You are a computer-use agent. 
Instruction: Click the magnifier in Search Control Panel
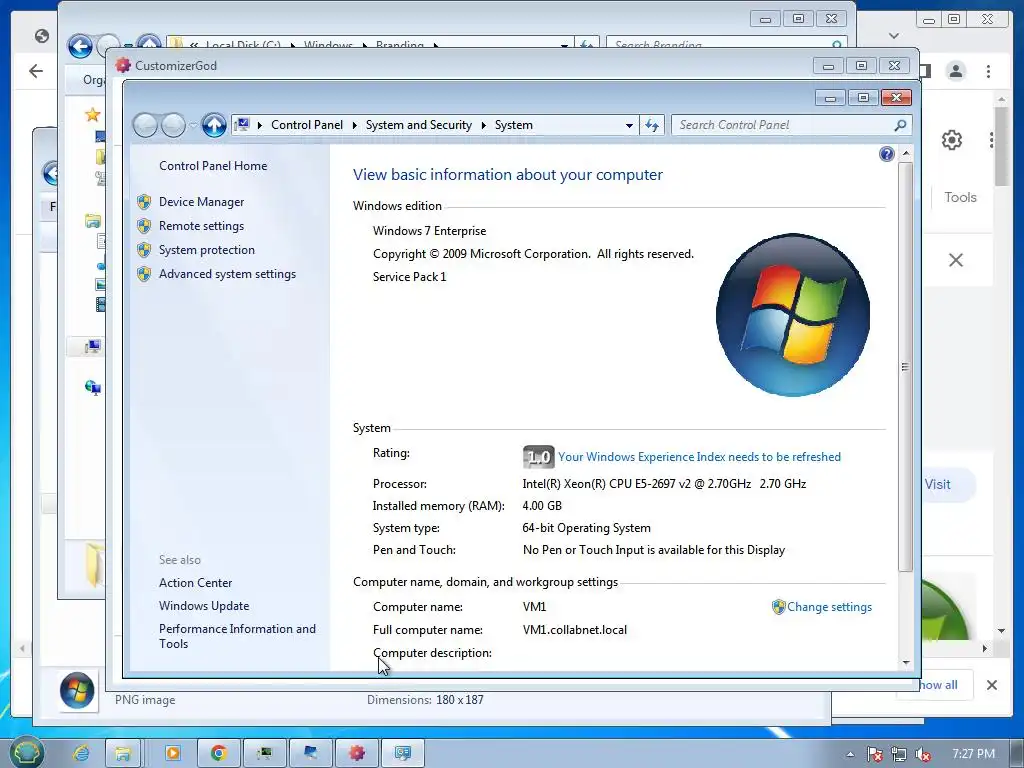(900, 125)
